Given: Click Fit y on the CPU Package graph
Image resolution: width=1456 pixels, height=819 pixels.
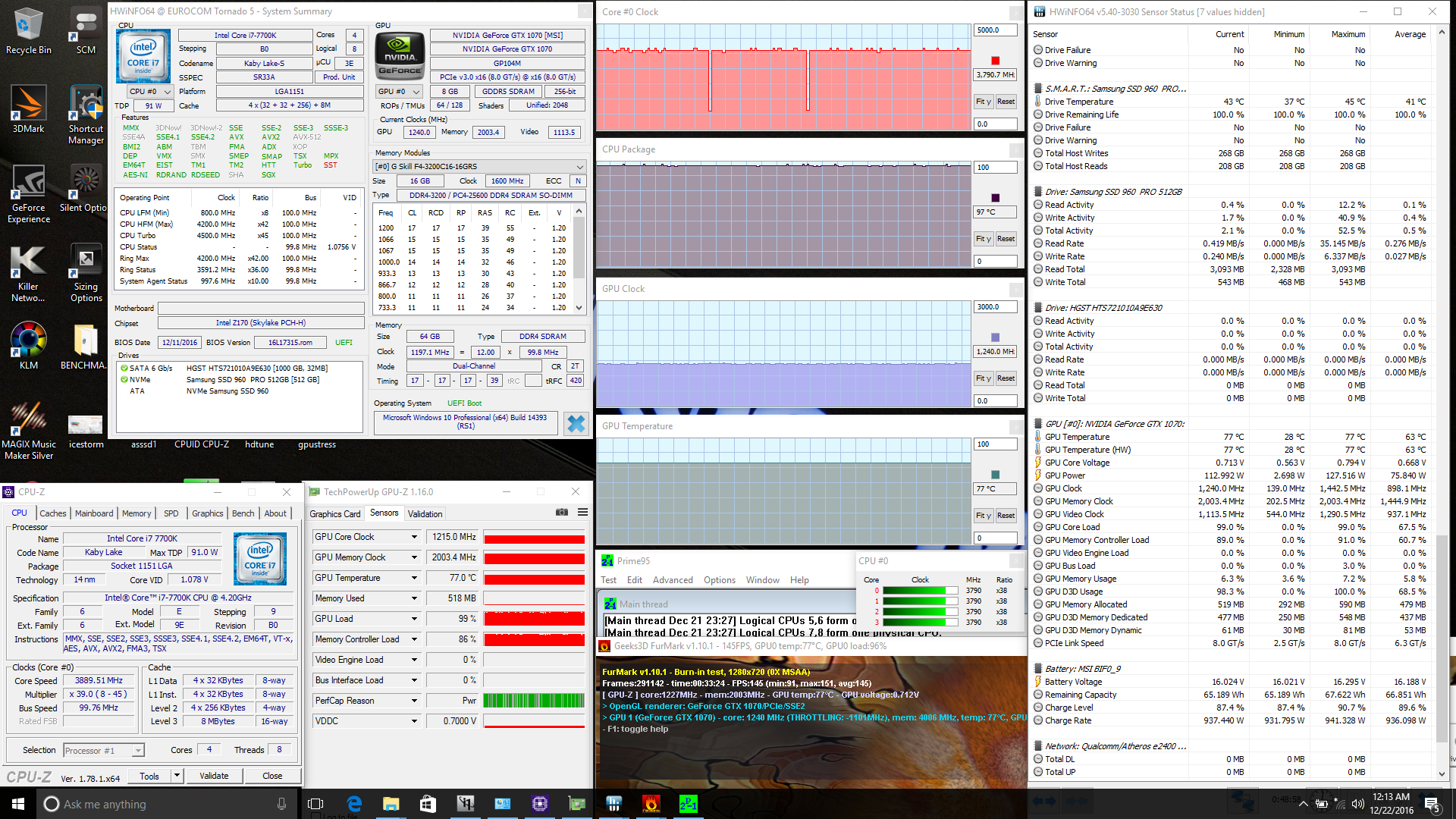Looking at the screenshot, I should 984,239.
